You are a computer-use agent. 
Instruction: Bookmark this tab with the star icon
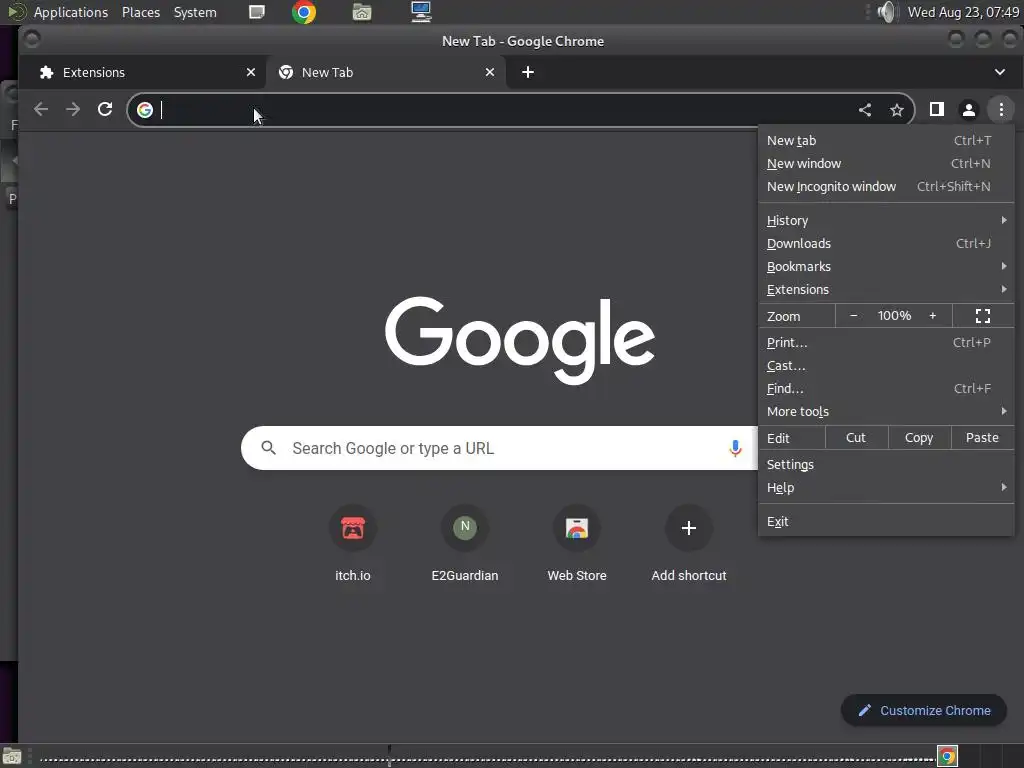point(897,110)
